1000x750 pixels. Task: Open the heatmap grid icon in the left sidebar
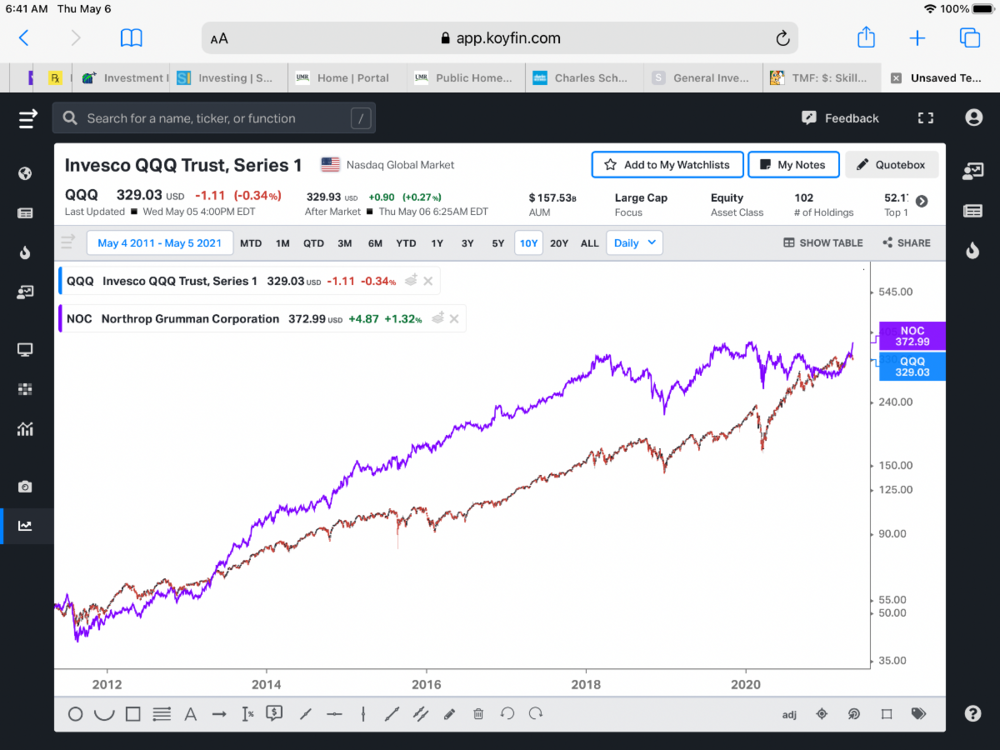(x=25, y=389)
